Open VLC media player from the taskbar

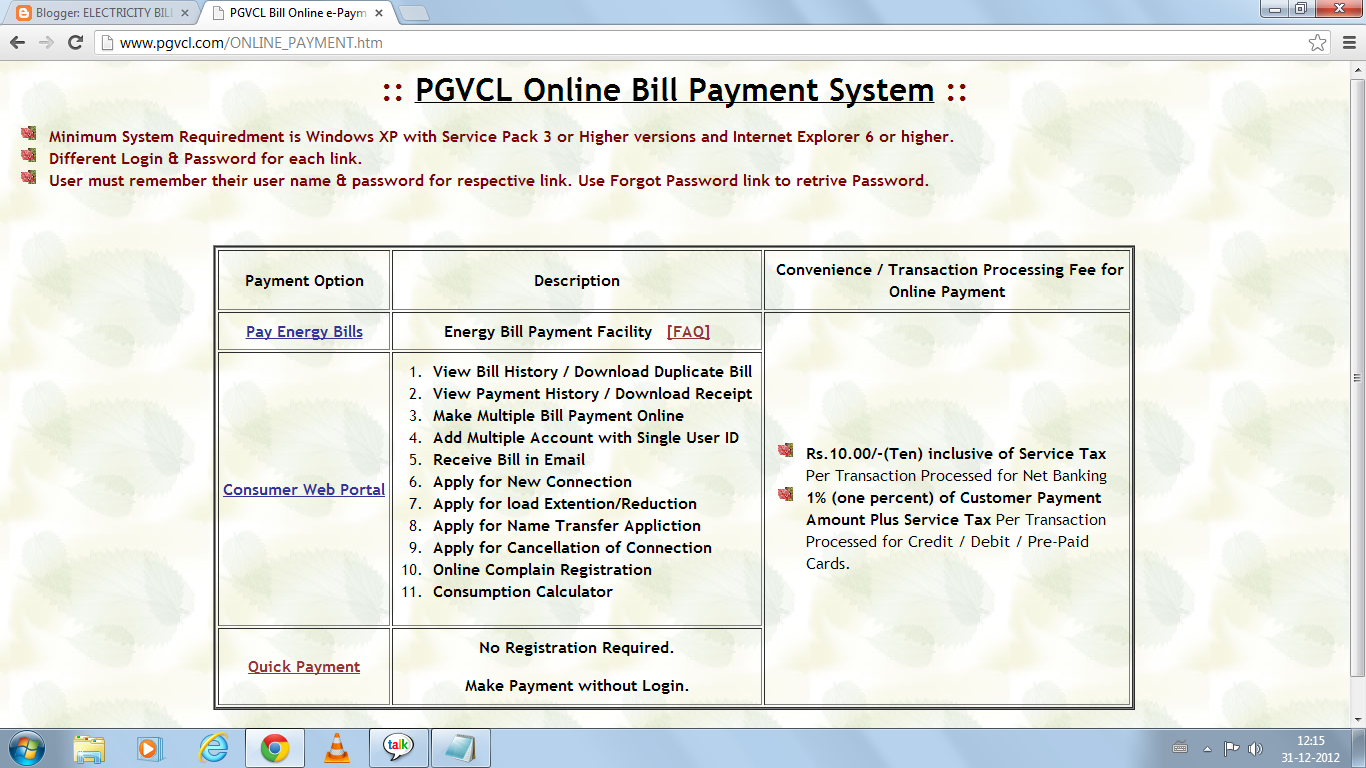(337, 747)
